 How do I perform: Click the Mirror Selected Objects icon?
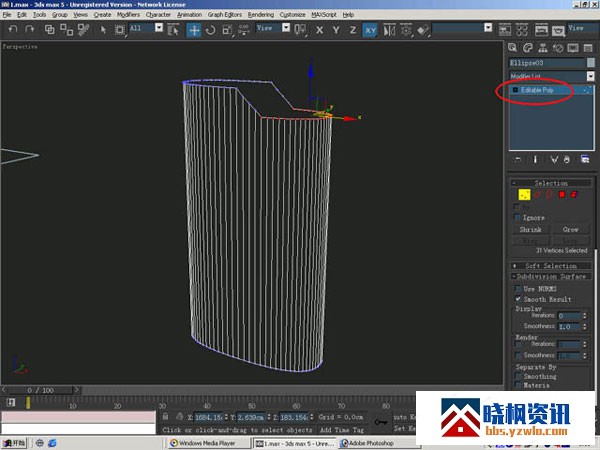[x=389, y=30]
